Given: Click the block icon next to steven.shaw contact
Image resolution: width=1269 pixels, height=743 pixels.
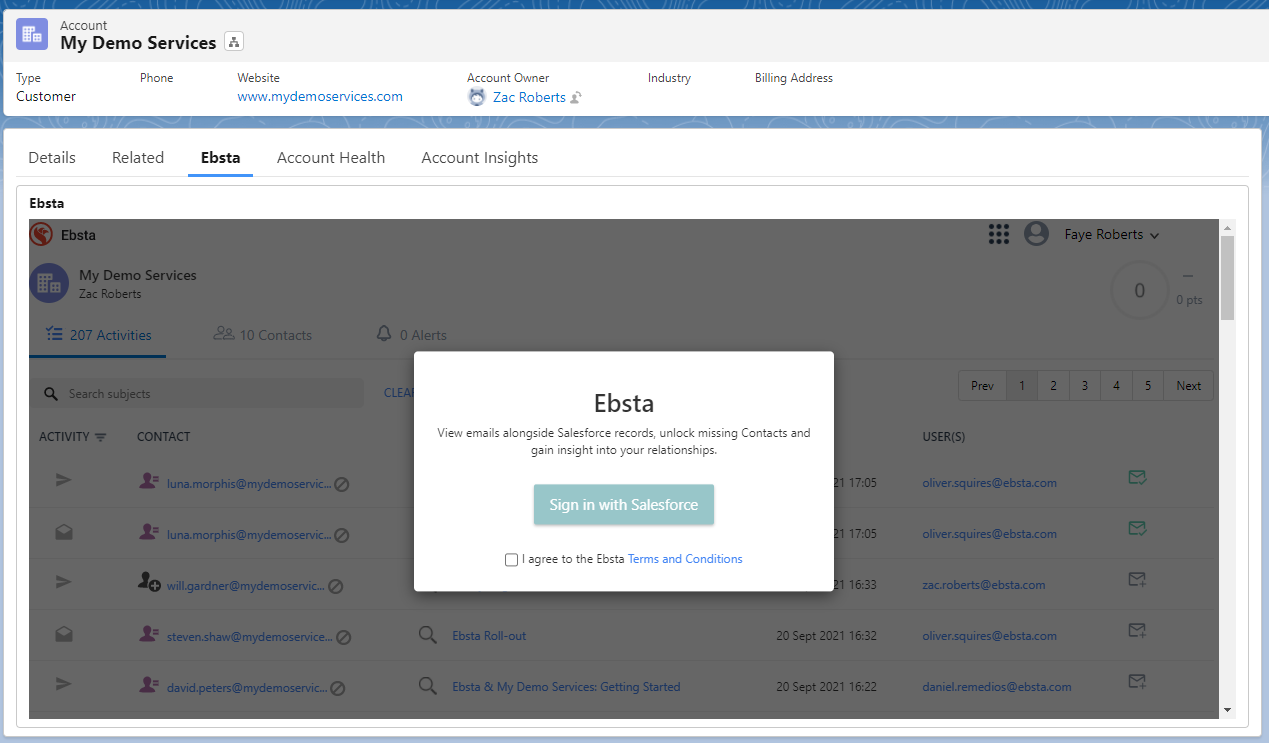Looking at the screenshot, I should click(343, 637).
